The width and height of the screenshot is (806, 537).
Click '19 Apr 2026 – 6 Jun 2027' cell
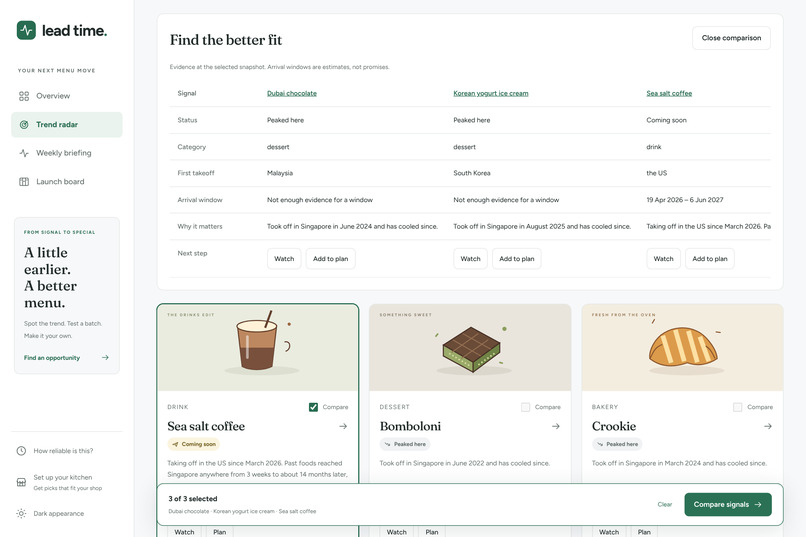click(685, 200)
